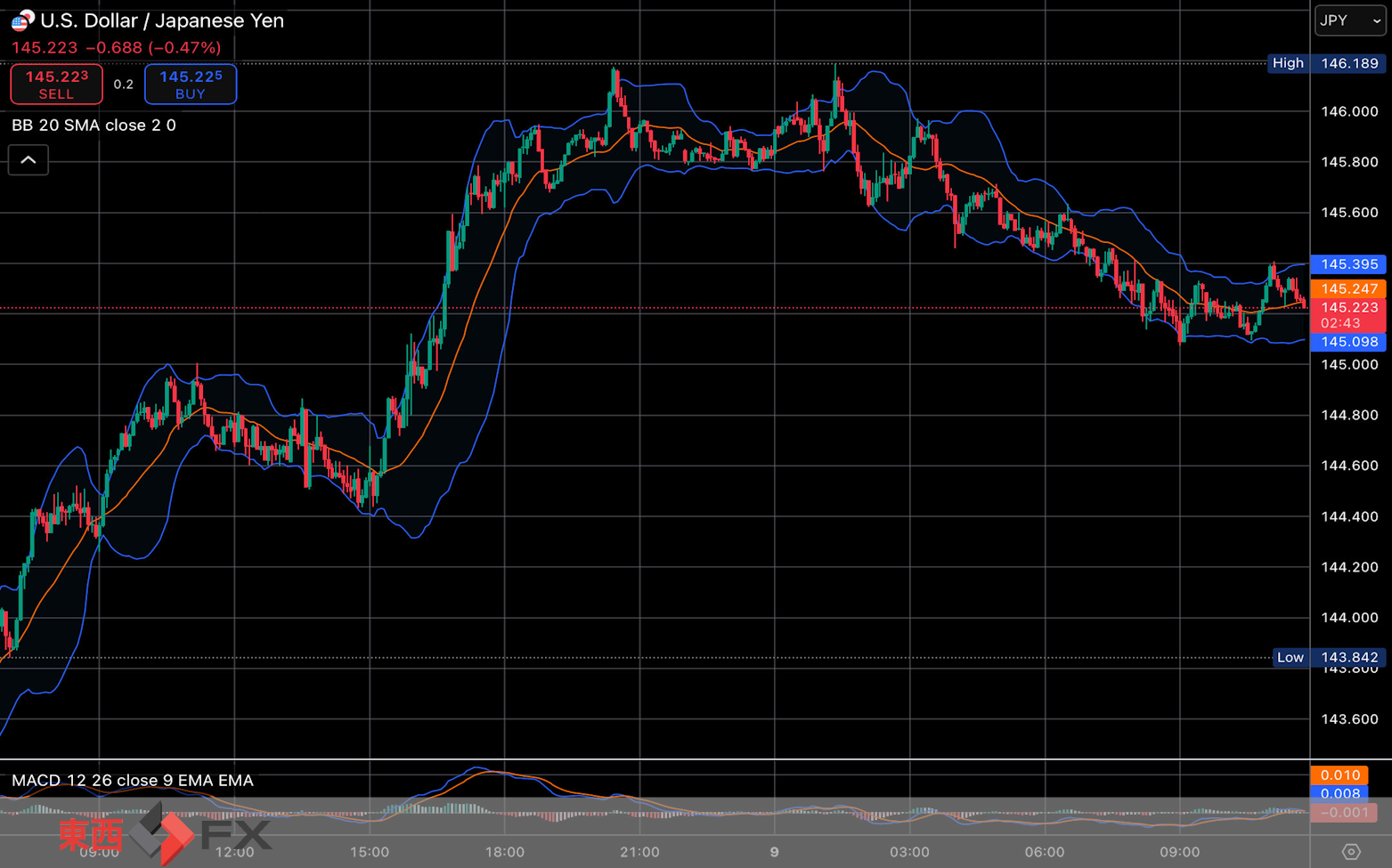Click the lower band 145.098 blue label

pos(1348,342)
